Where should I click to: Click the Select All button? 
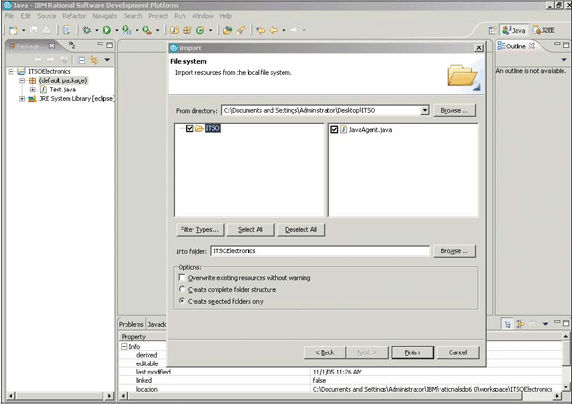[250, 230]
